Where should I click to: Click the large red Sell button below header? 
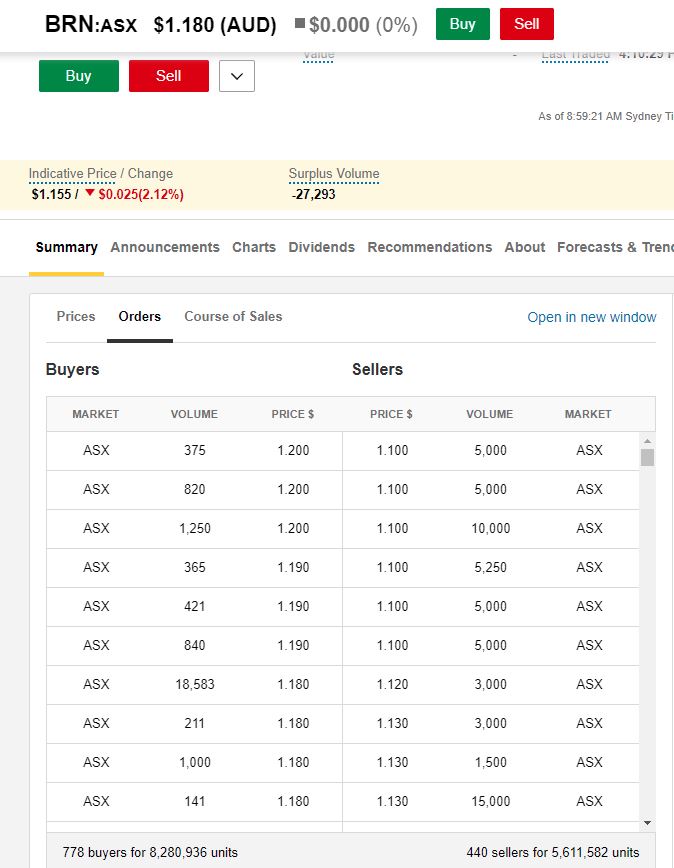(169, 76)
